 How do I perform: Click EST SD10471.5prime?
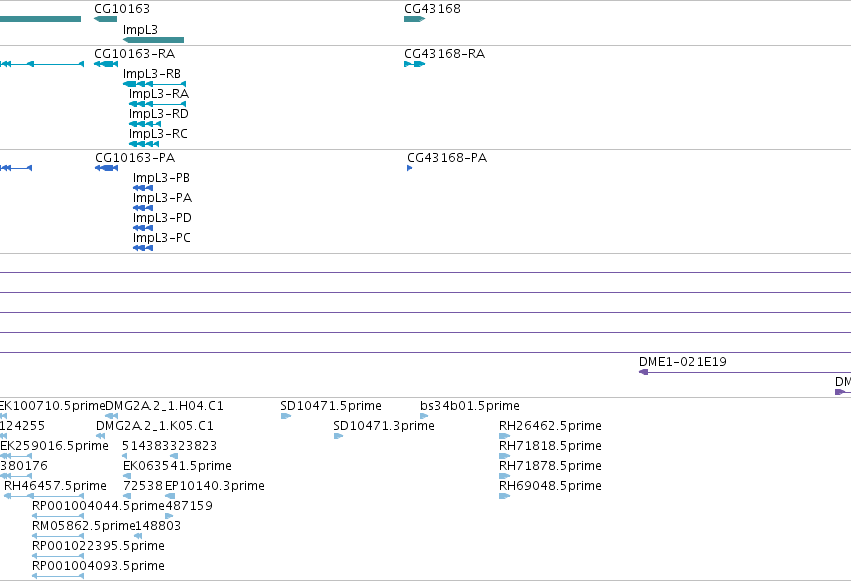[x=331, y=406]
